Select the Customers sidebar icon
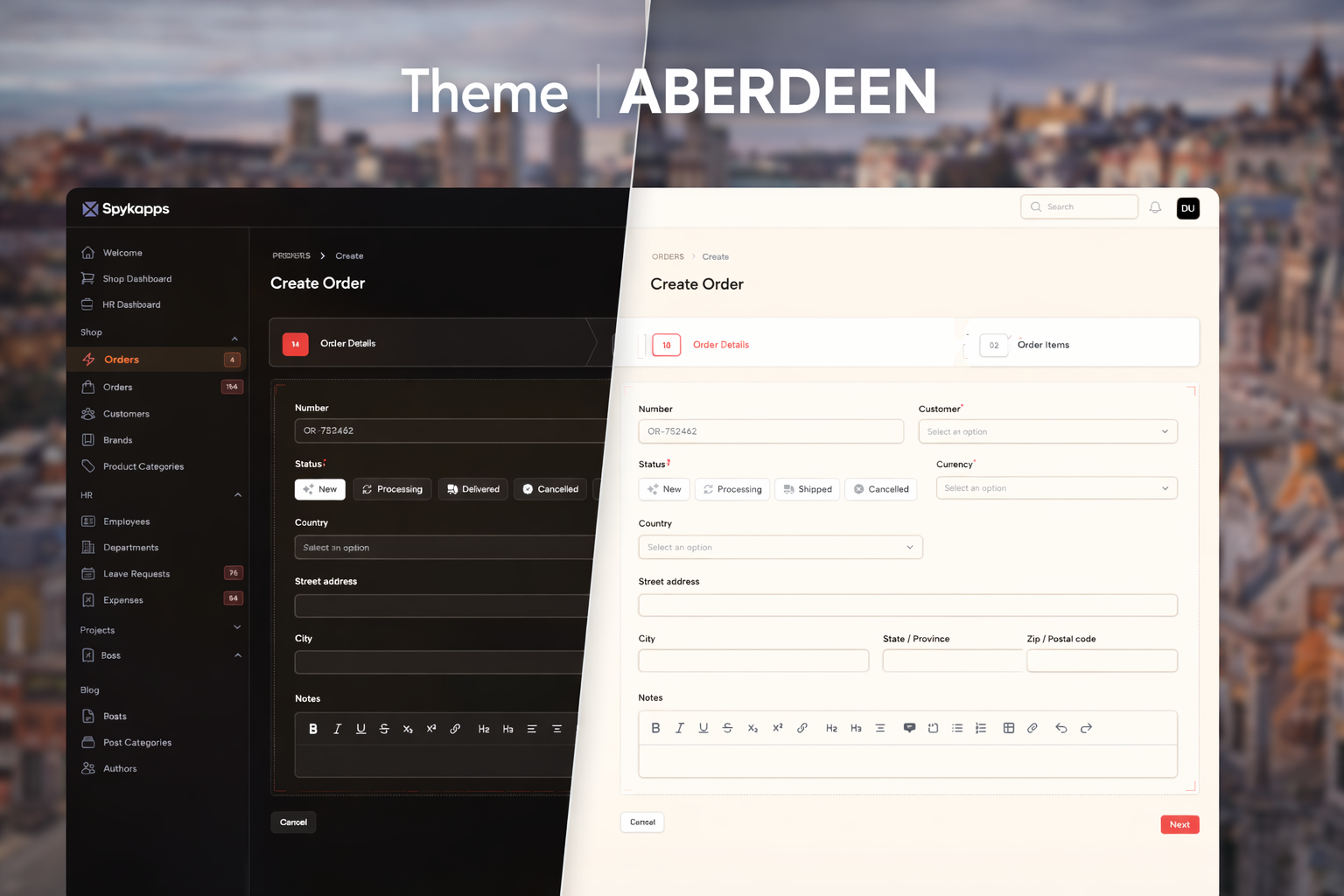The height and width of the screenshot is (896, 1344). [x=88, y=413]
